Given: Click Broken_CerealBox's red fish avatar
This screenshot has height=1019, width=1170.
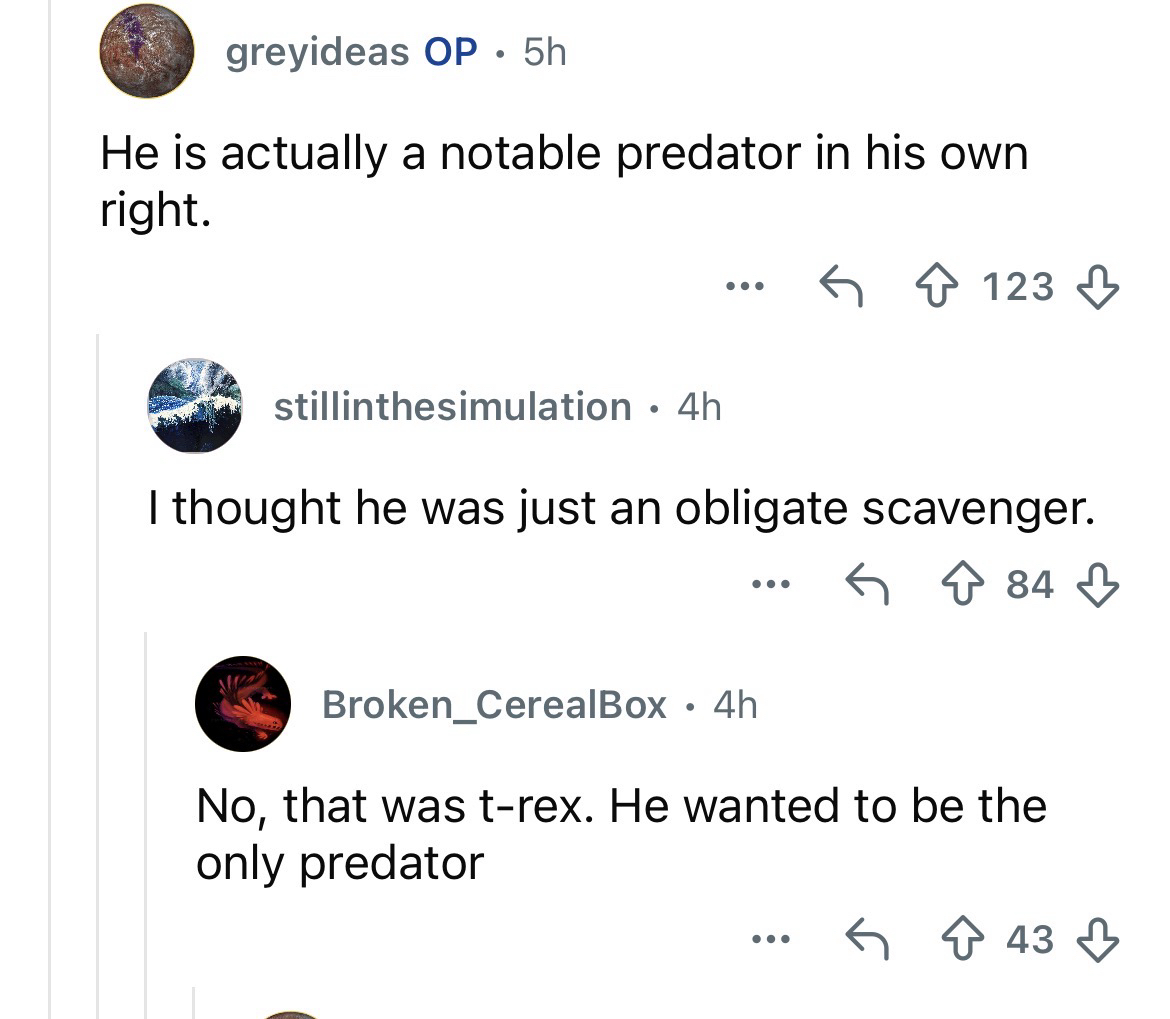Looking at the screenshot, I should click(243, 704).
